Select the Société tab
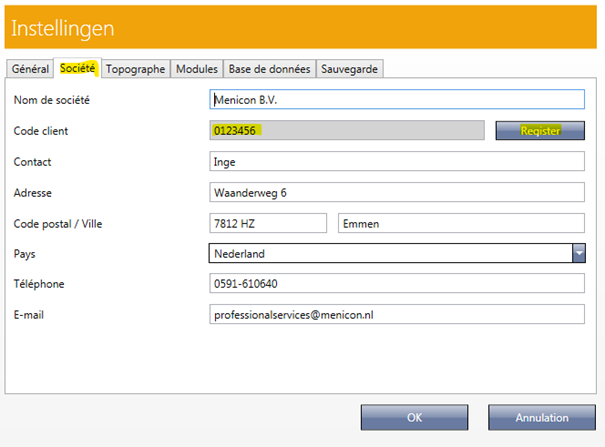605x447 pixels. (78, 69)
